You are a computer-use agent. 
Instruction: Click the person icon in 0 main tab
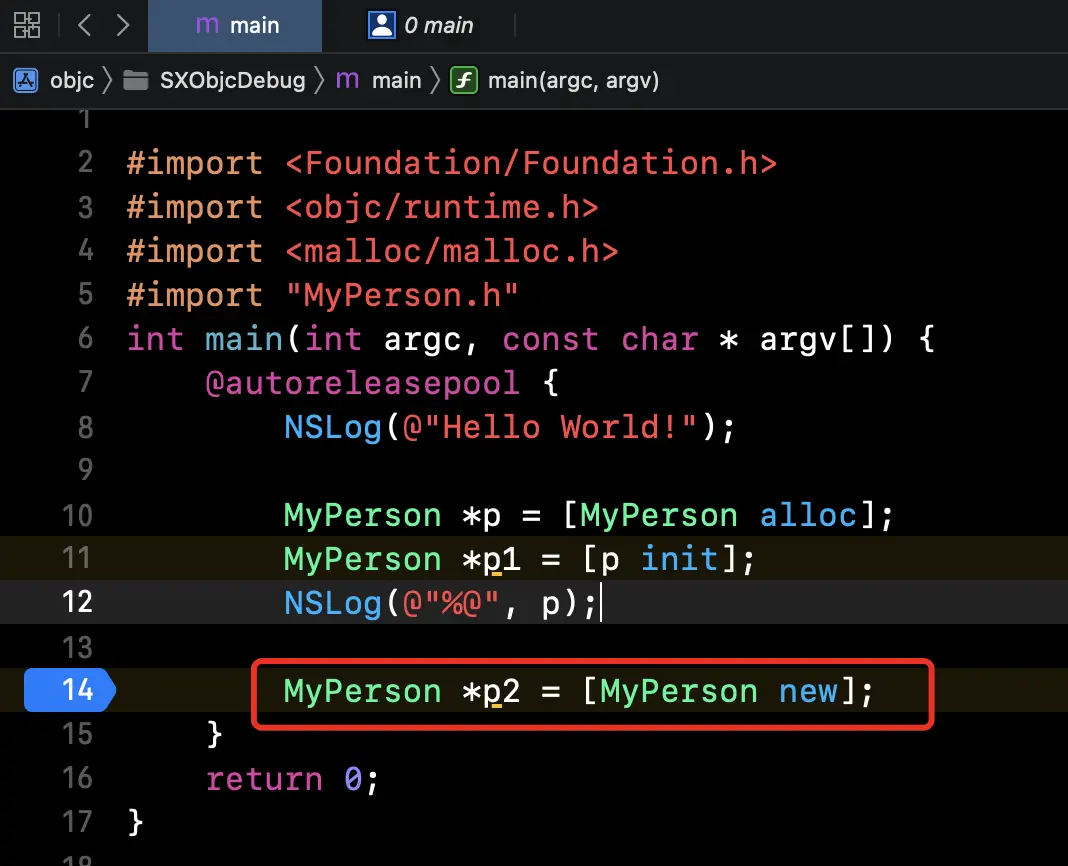(381, 25)
